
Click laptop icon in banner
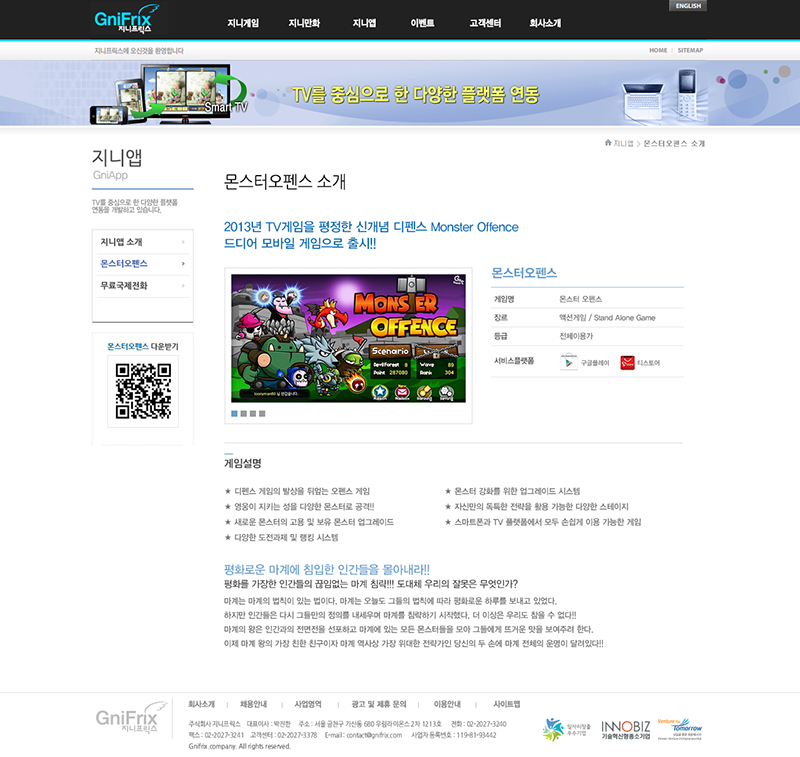tap(643, 102)
